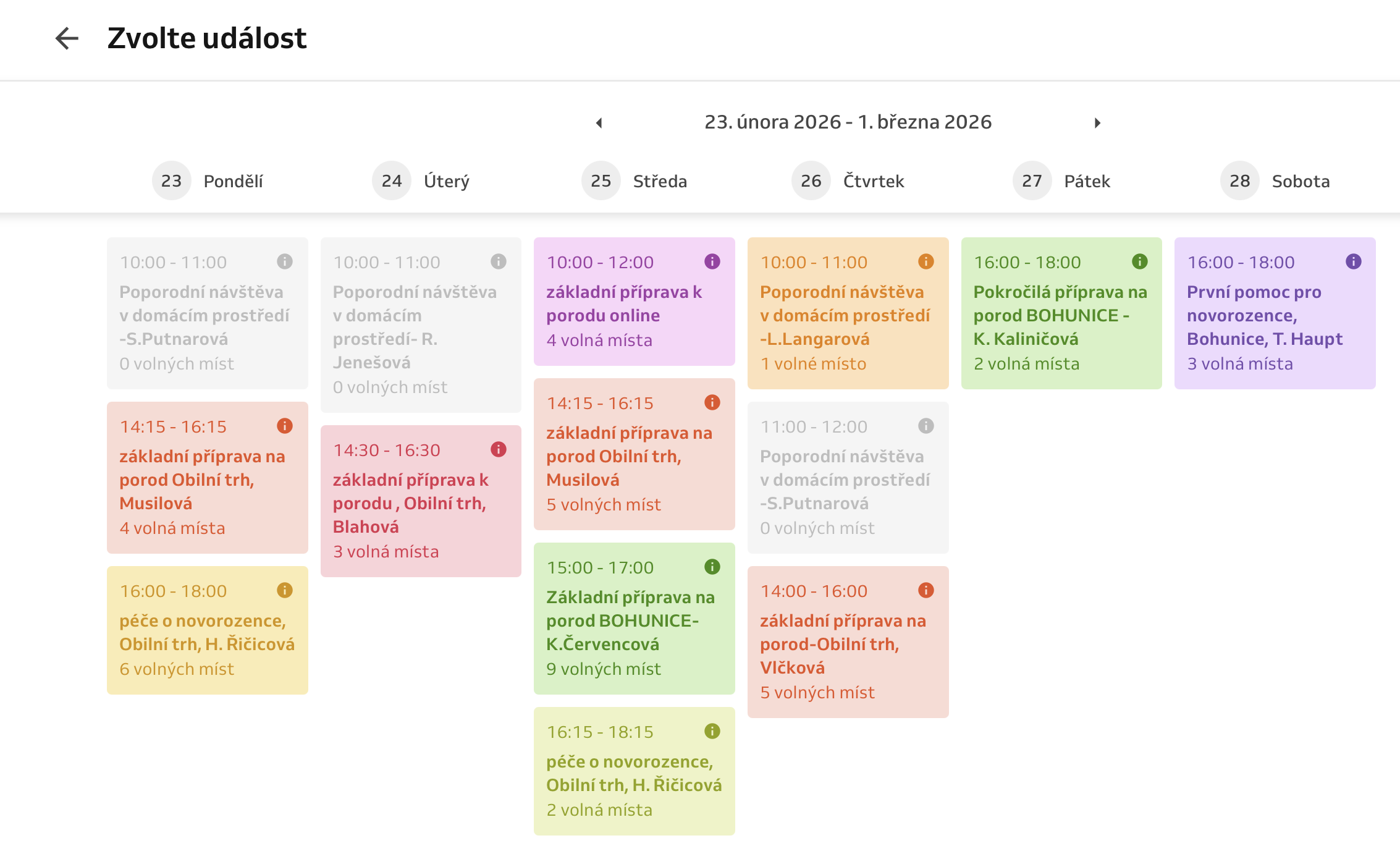Click info icon on Blahová 14:30 event
This screenshot has width=1400, height=859.
[498, 449]
